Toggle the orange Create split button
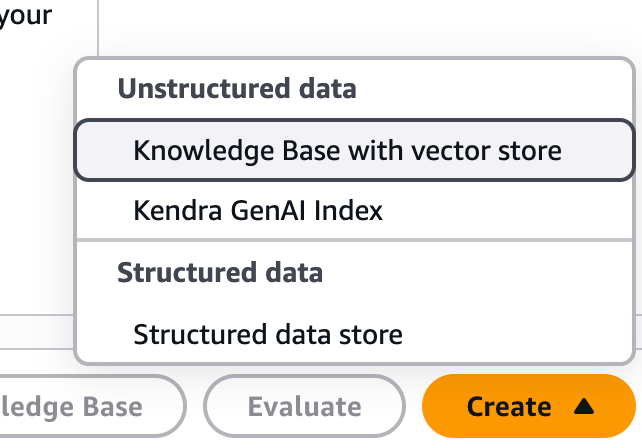The height and width of the screenshot is (448, 642). pos(530,407)
